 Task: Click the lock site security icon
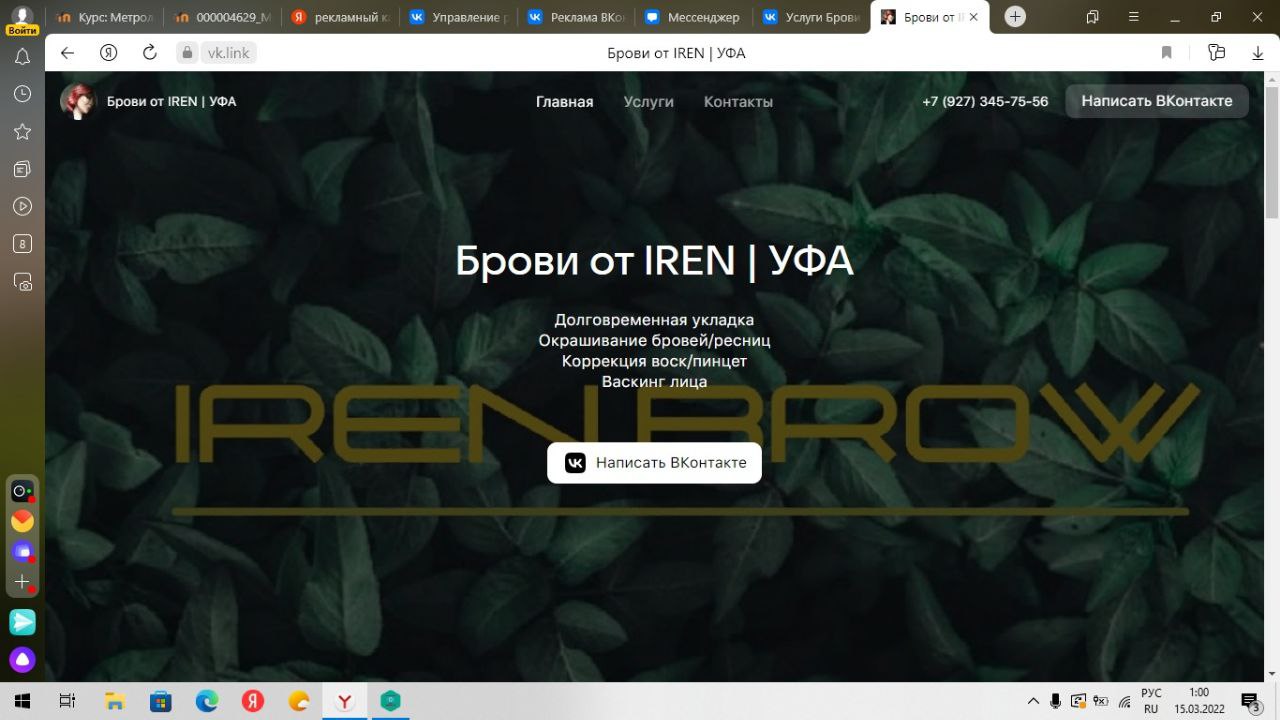[186, 53]
